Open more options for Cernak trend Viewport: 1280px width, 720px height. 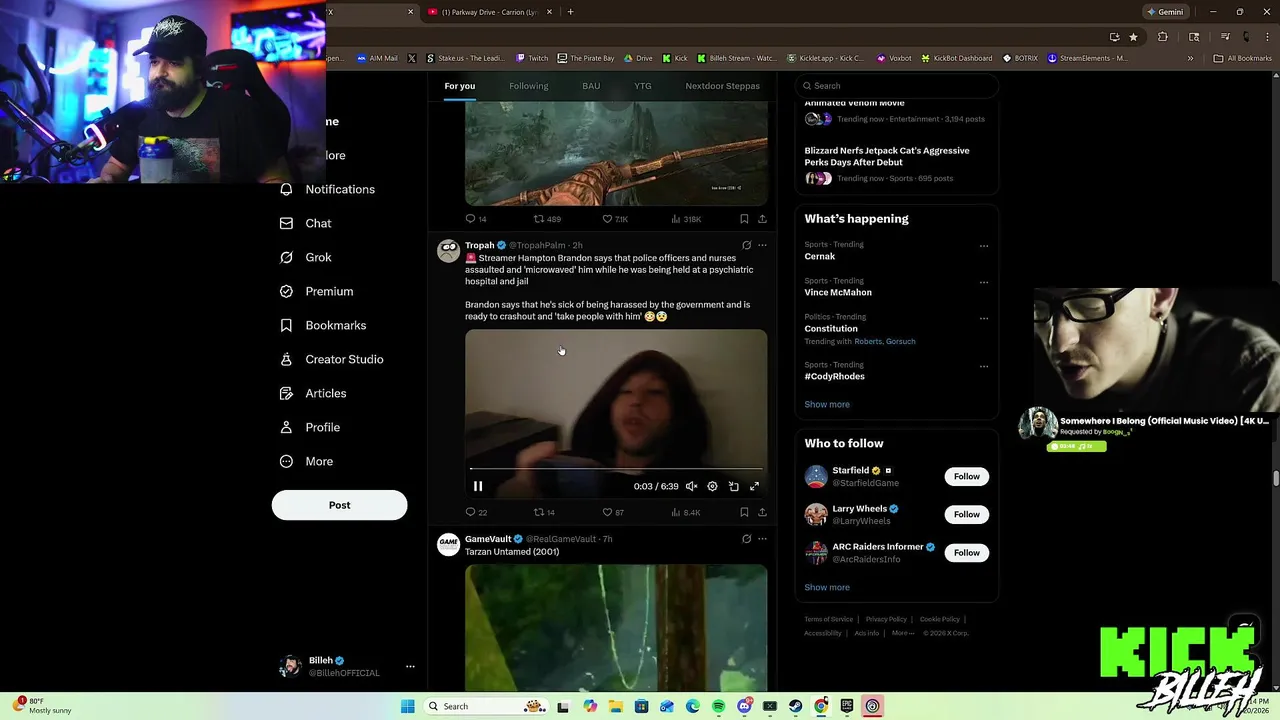(x=984, y=246)
